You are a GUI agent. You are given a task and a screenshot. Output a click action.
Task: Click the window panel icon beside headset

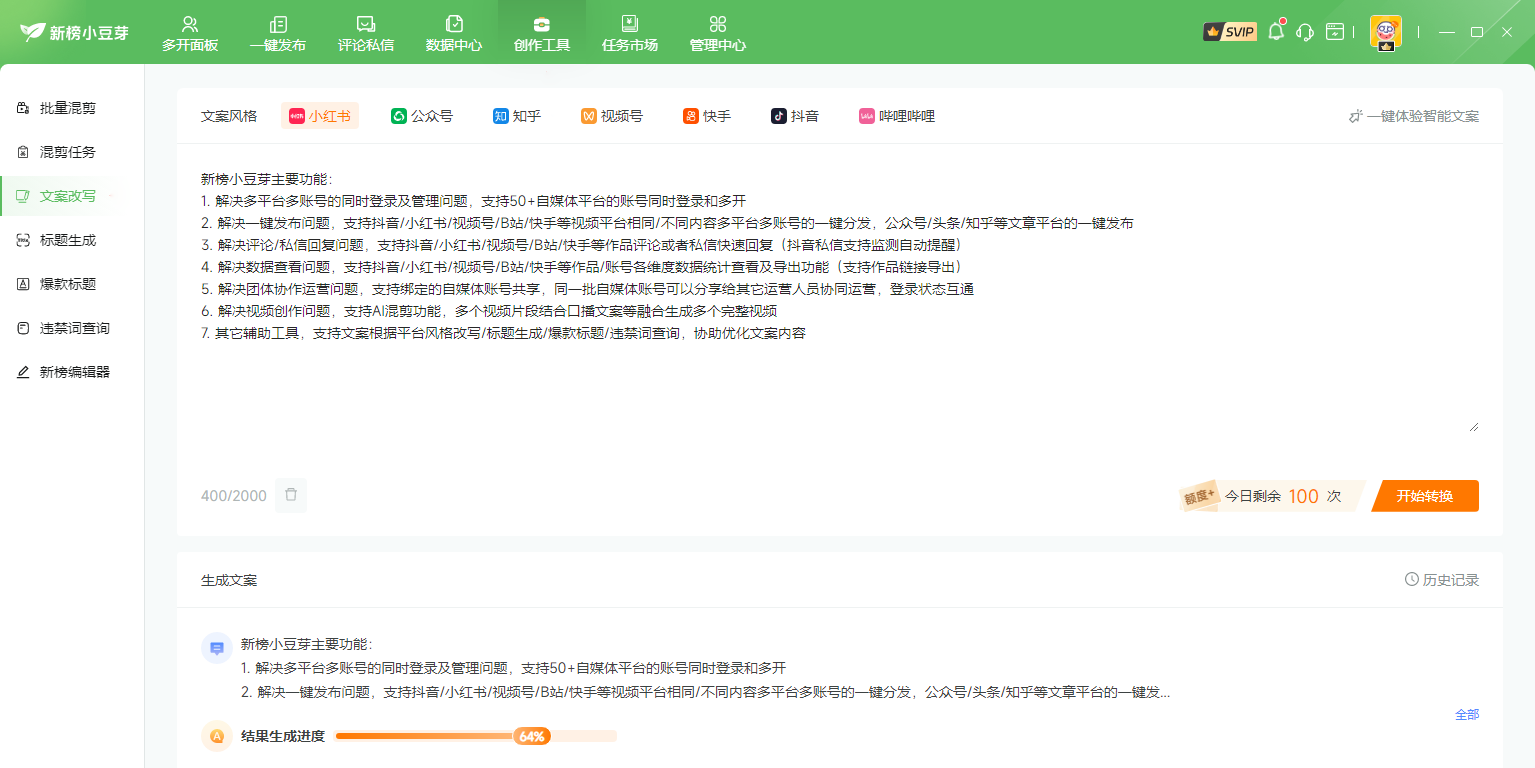[1335, 32]
